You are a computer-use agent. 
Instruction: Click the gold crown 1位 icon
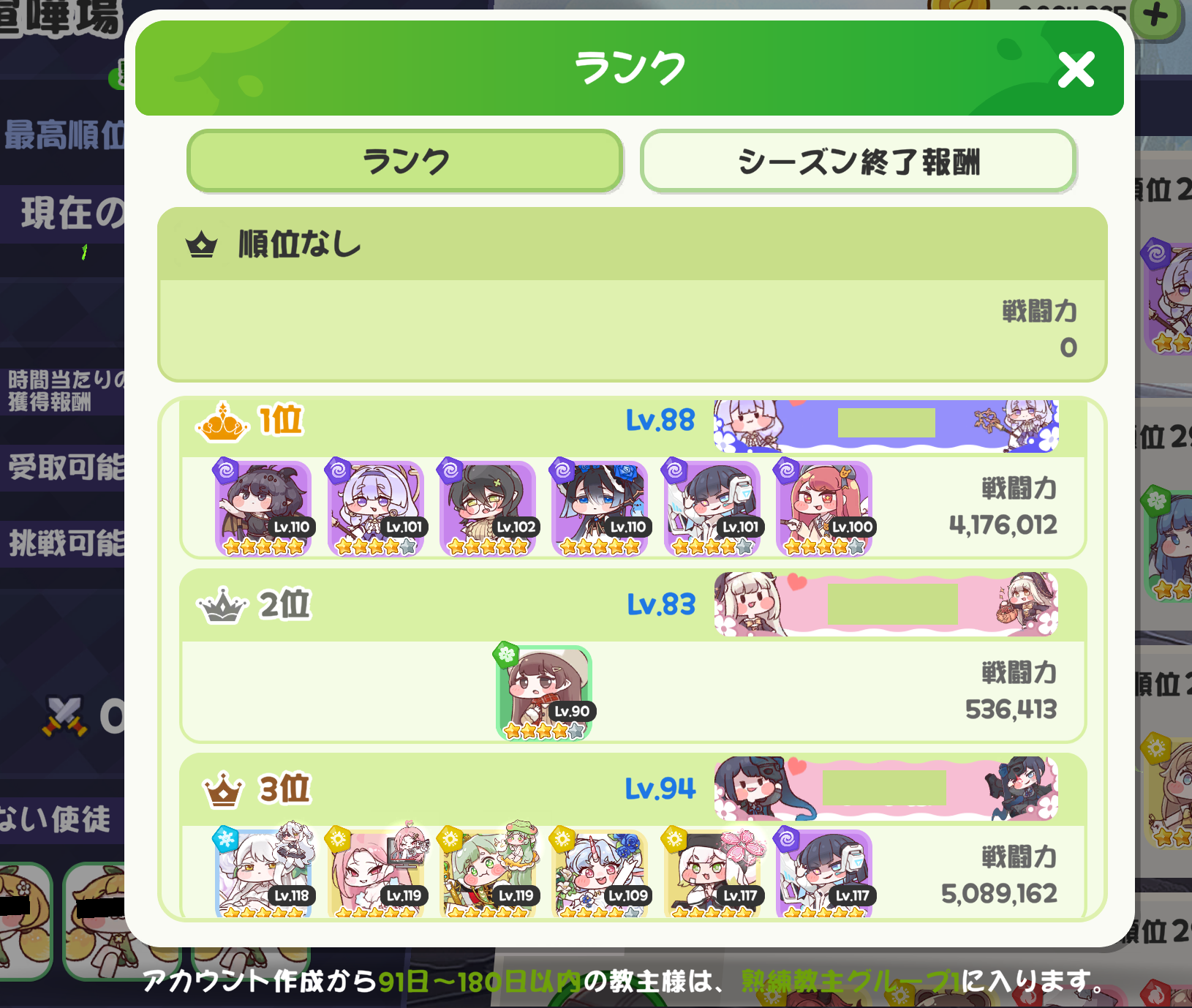pos(223,422)
